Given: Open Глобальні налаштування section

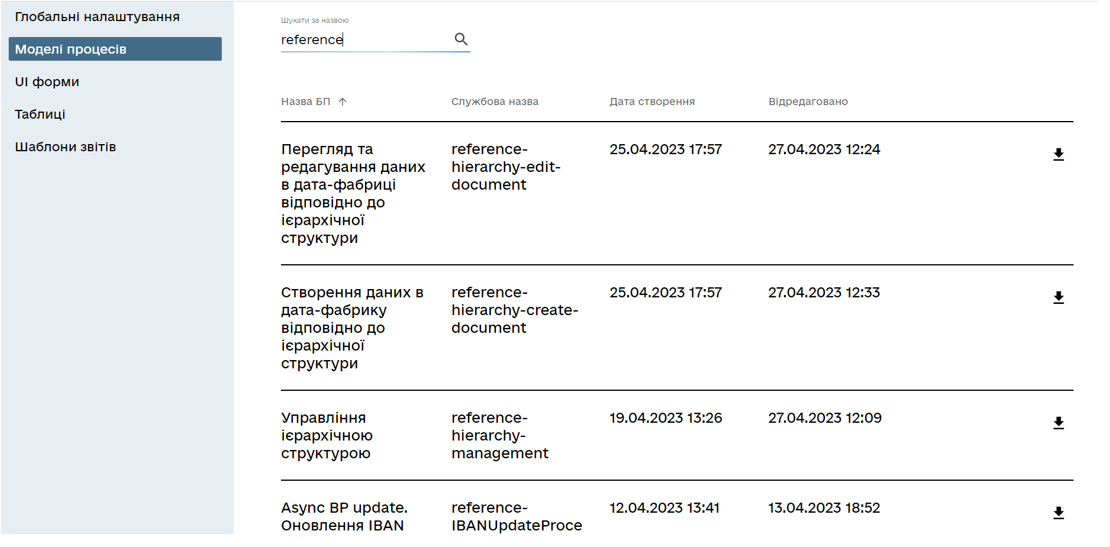Looking at the screenshot, I should (97, 16).
